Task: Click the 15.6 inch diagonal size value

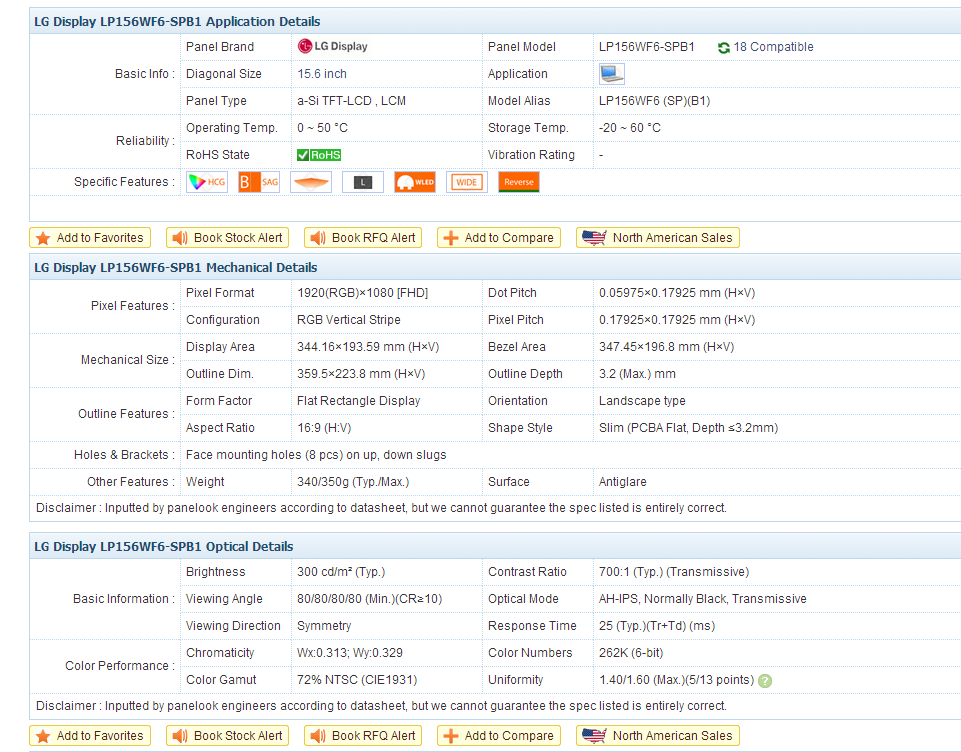Action: tap(322, 74)
